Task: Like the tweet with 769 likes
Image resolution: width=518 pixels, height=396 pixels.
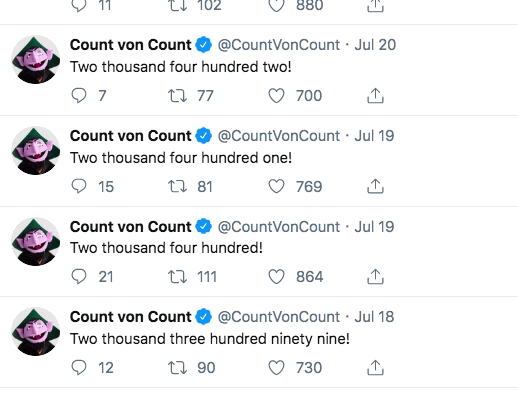Action: [x=276, y=186]
